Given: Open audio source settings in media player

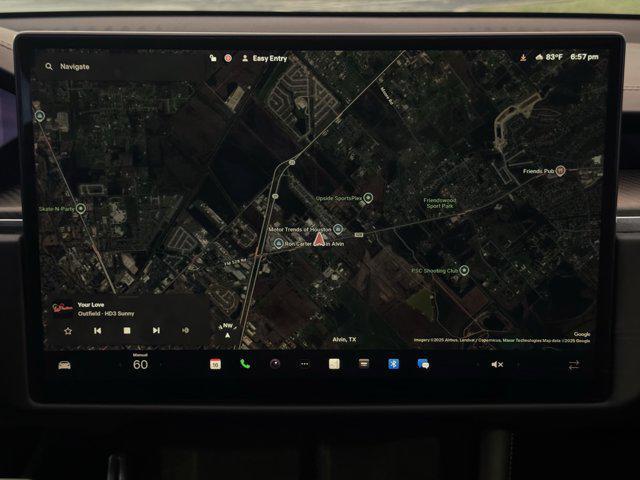Looking at the screenshot, I should point(186,330).
